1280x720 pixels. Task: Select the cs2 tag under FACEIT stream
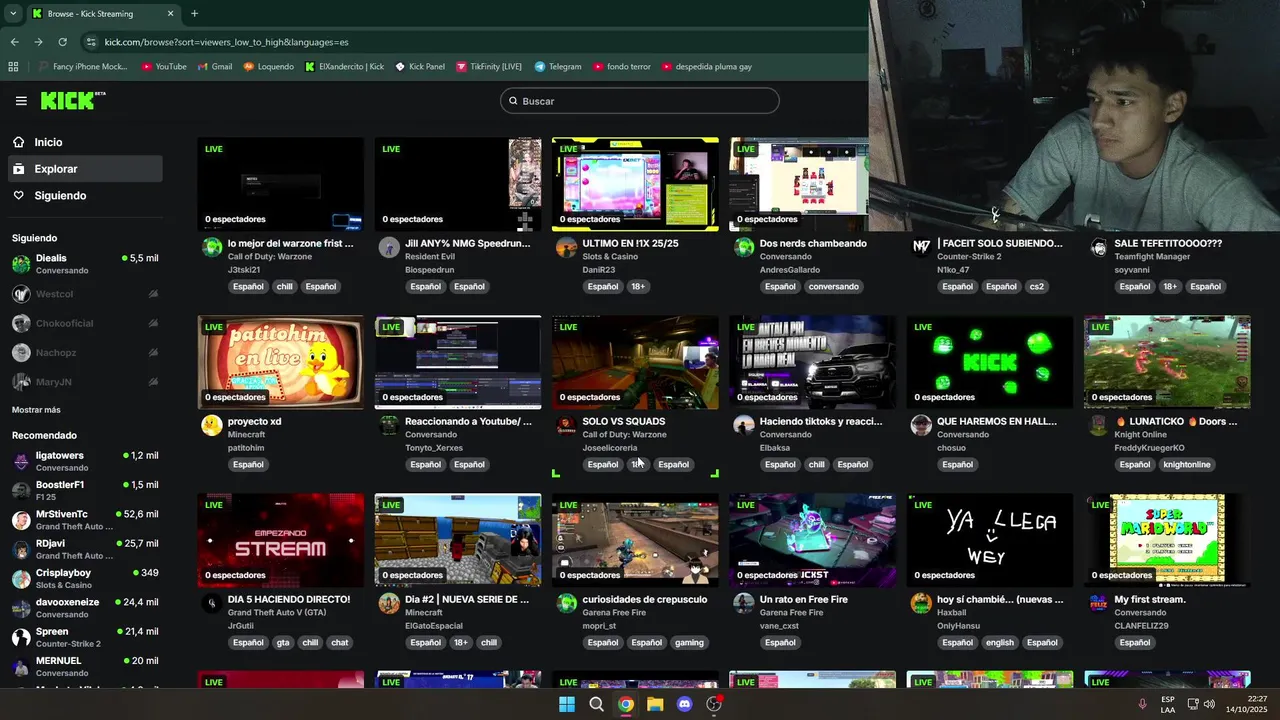(x=1036, y=286)
